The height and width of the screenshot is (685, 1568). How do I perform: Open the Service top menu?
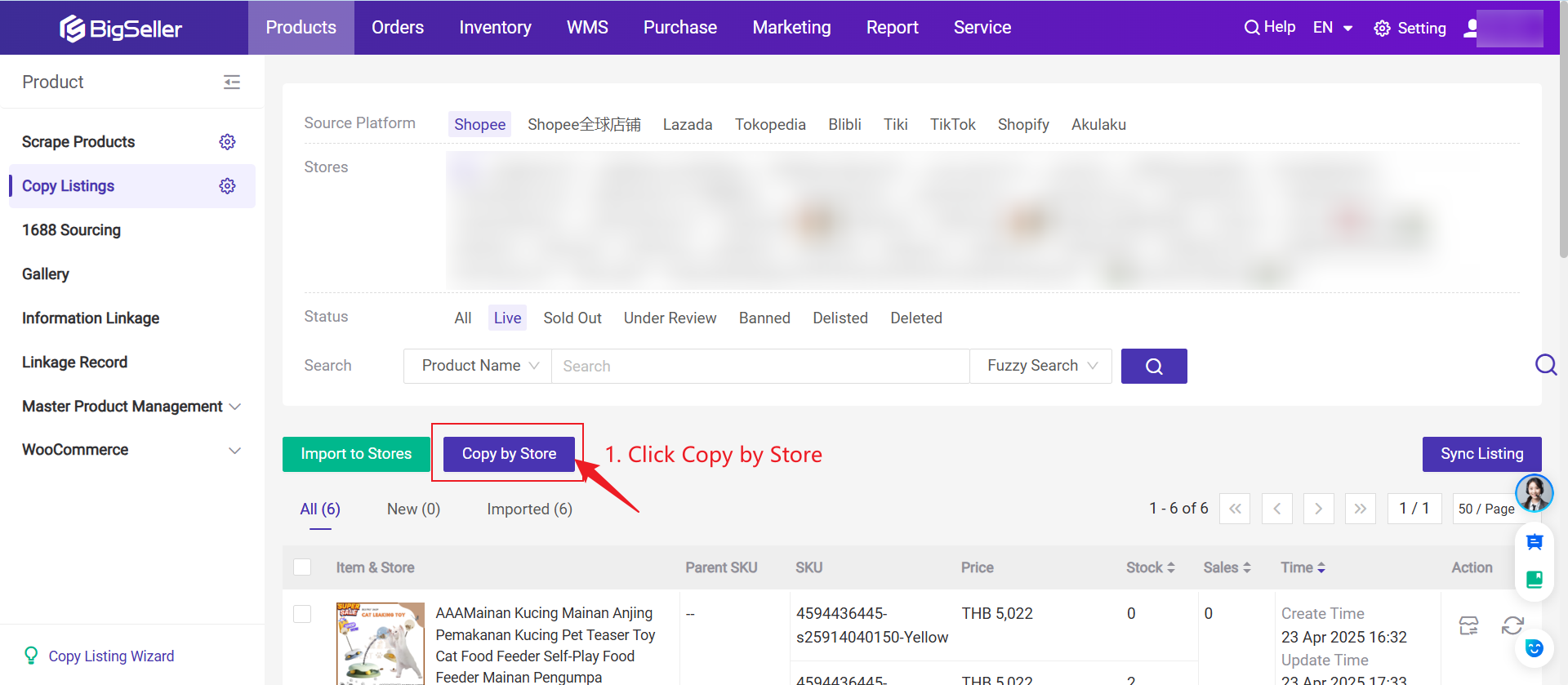[x=982, y=28]
